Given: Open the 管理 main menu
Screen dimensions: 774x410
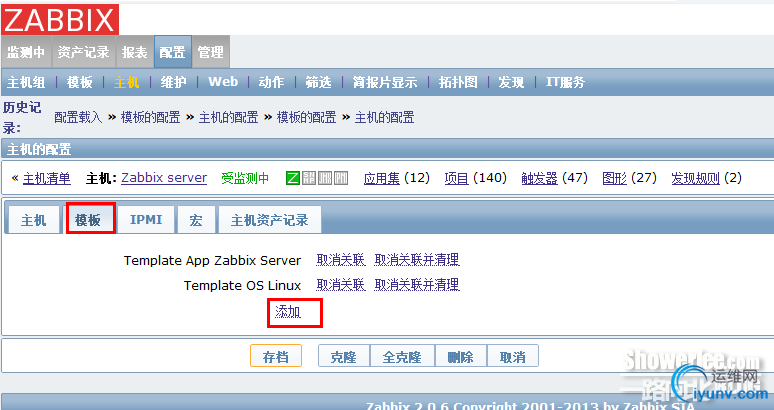Looking at the screenshot, I should (x=211, y=52).
